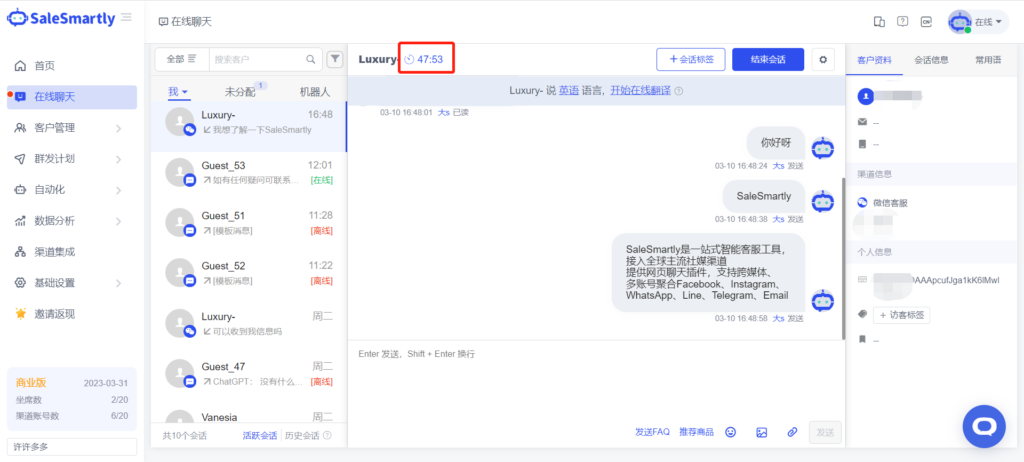Open the Guest_53 conversation
This screenshot has height=462, width=1024.
coord(248,172)
